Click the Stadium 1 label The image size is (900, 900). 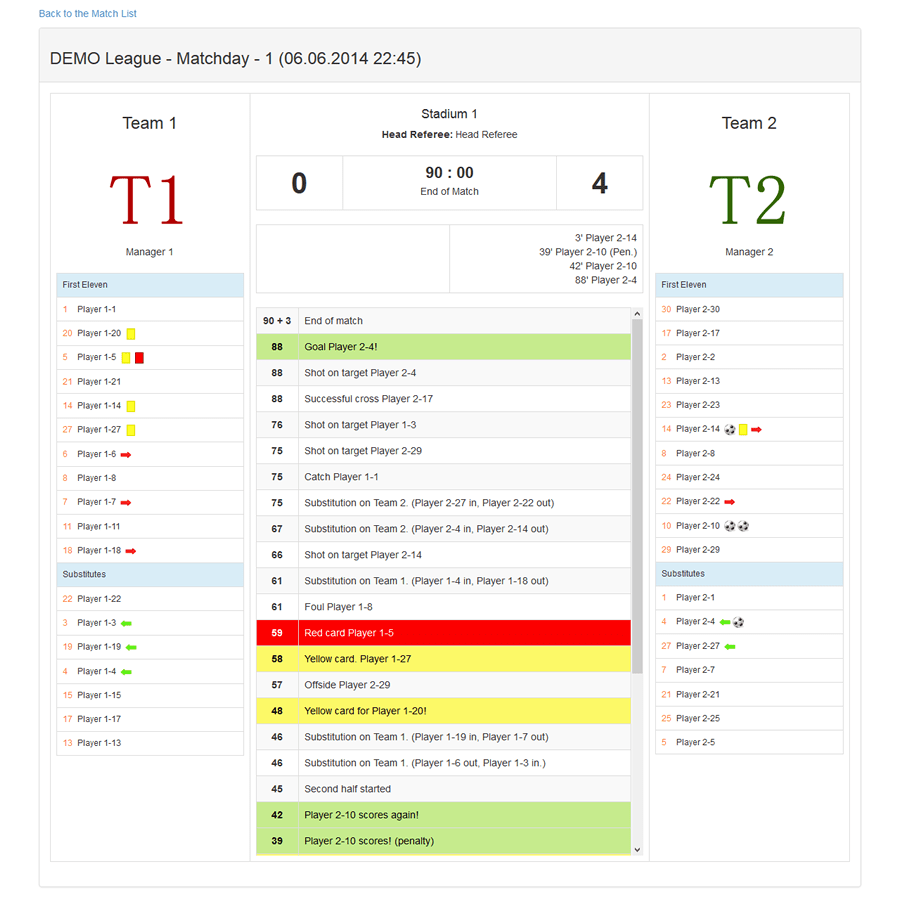tap(449, 114)
